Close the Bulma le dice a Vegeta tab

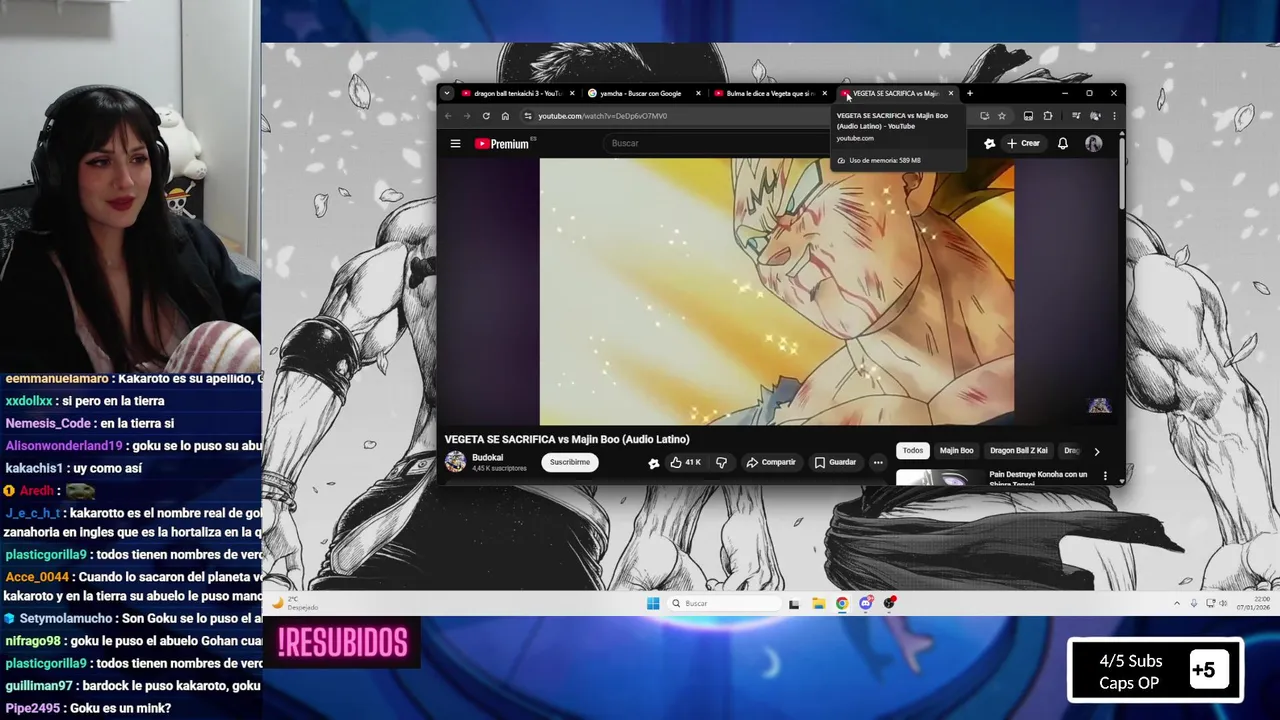(824, 93)
